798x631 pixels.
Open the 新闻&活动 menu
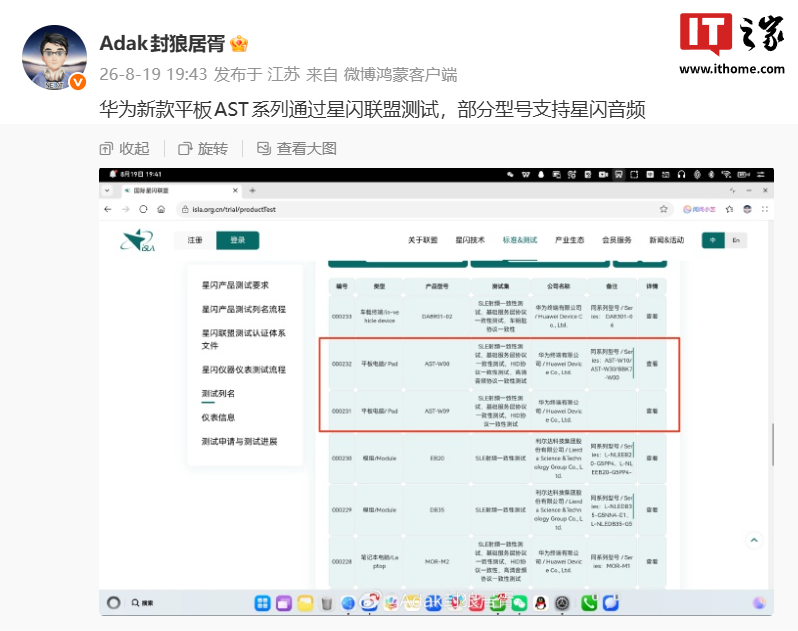click(x=666, y=240)
